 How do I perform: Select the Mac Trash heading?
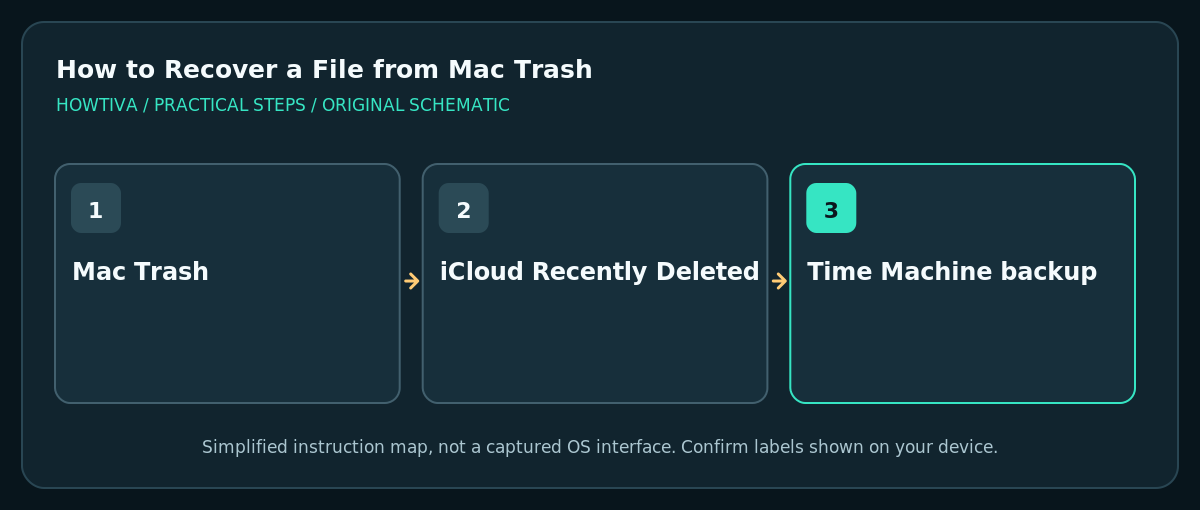click(x=140, y=272)
